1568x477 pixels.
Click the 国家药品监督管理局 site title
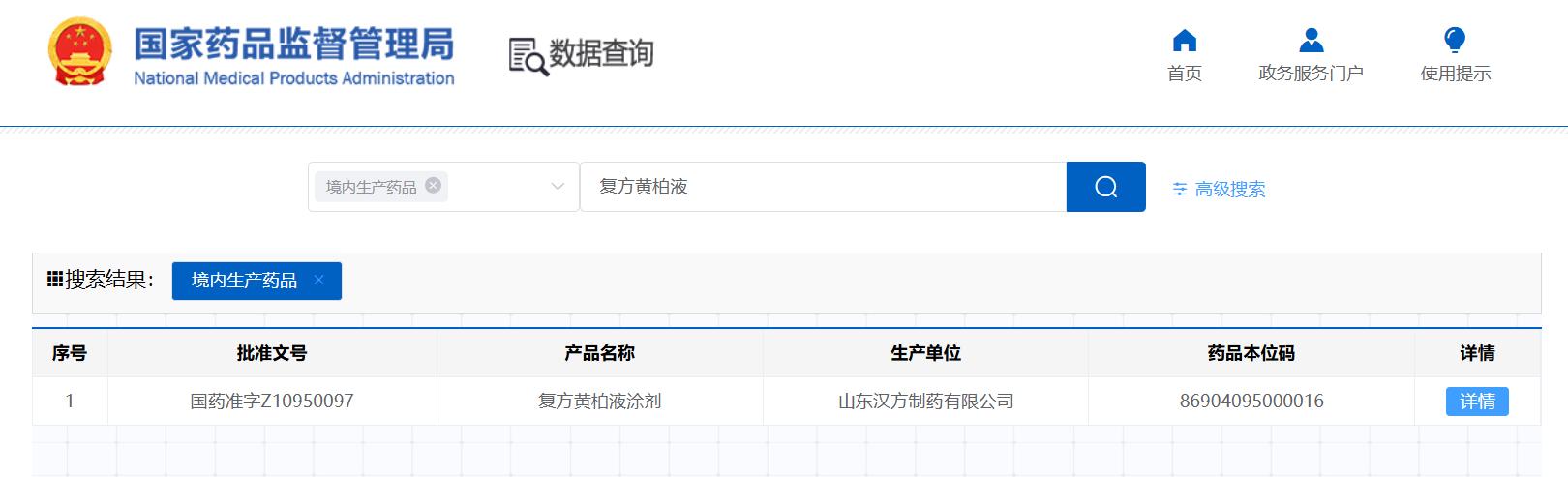(293, 45)
